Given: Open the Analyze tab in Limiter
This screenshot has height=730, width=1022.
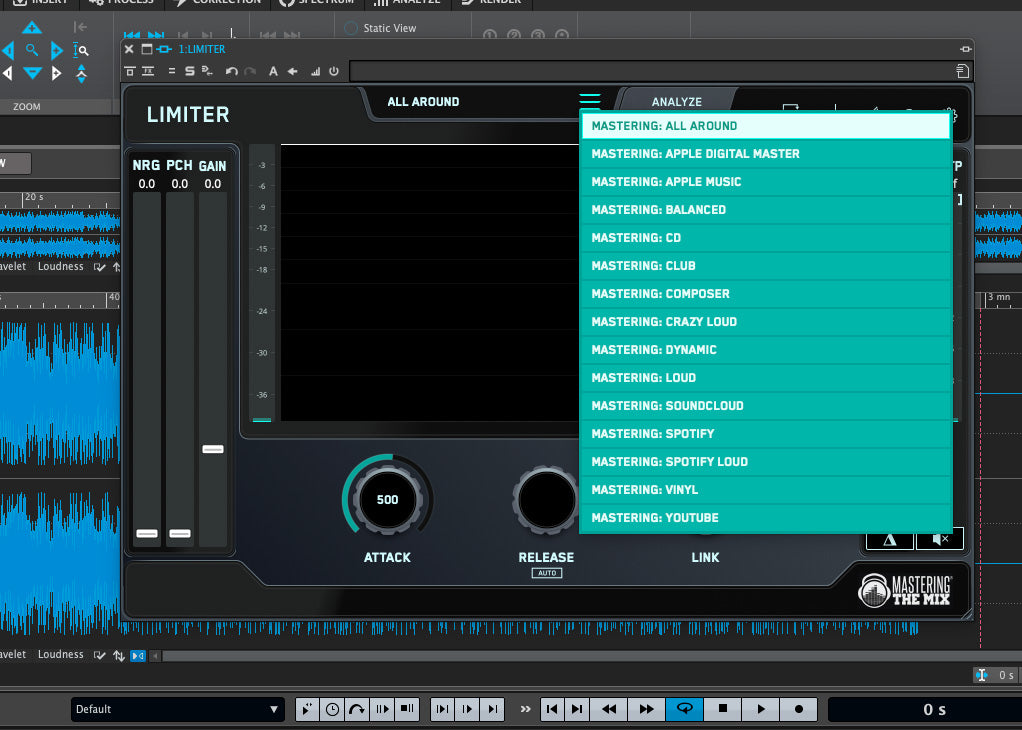Looking at the screenshot, I should [x=677, y=102].
